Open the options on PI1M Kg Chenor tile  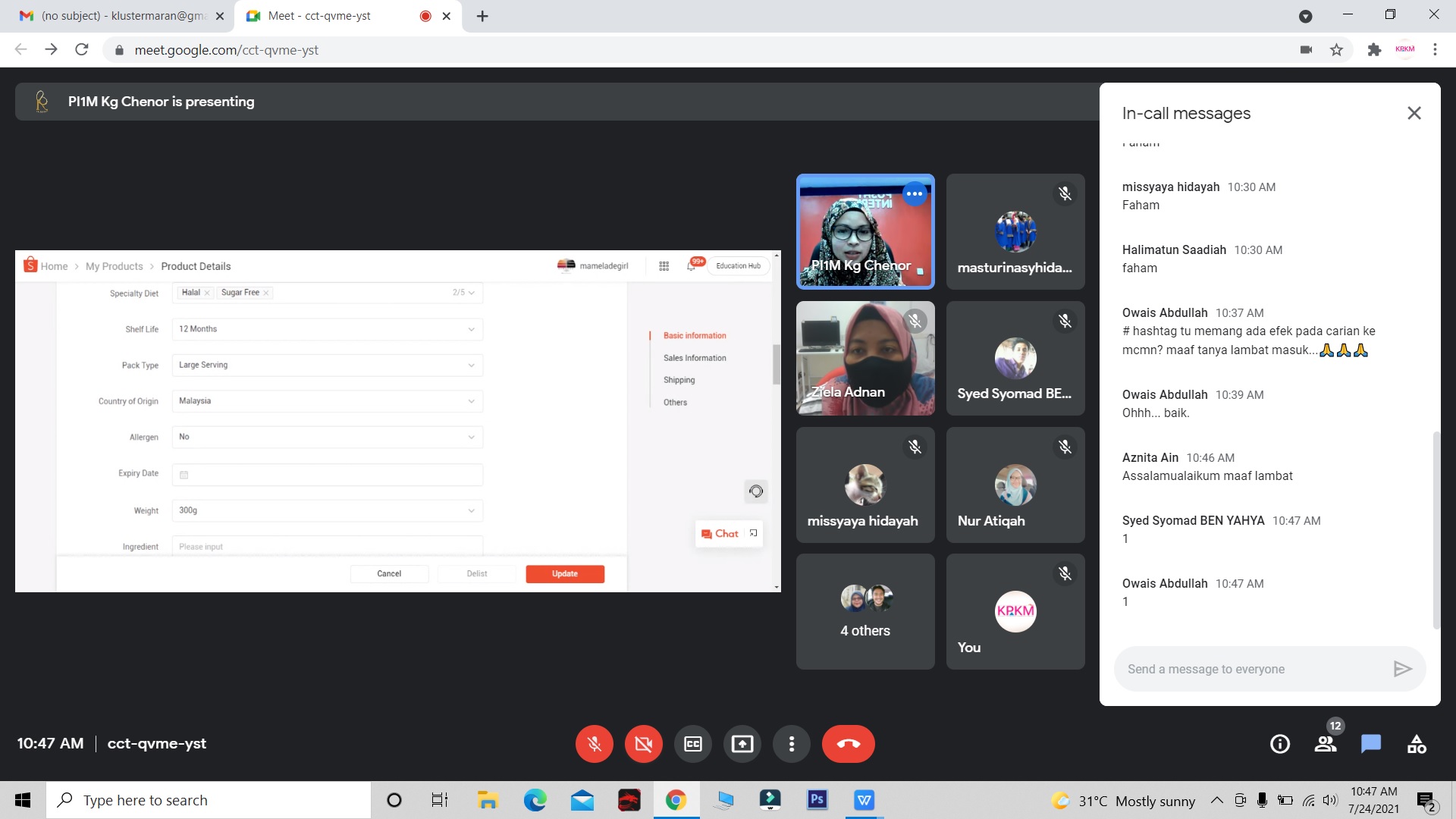coord(915,194)
